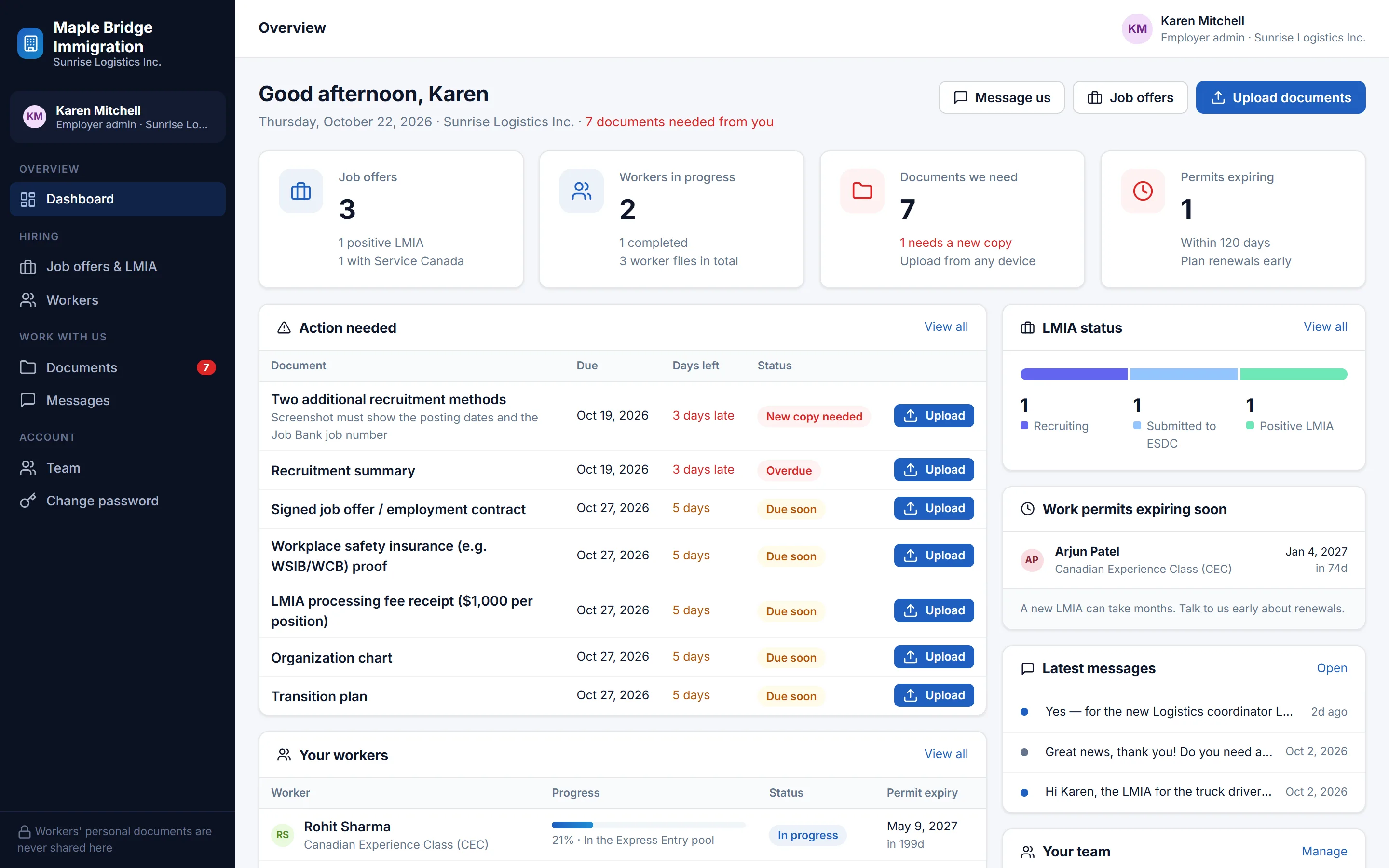
Task: Upload the Recruitment summary document
Action: 934,470
